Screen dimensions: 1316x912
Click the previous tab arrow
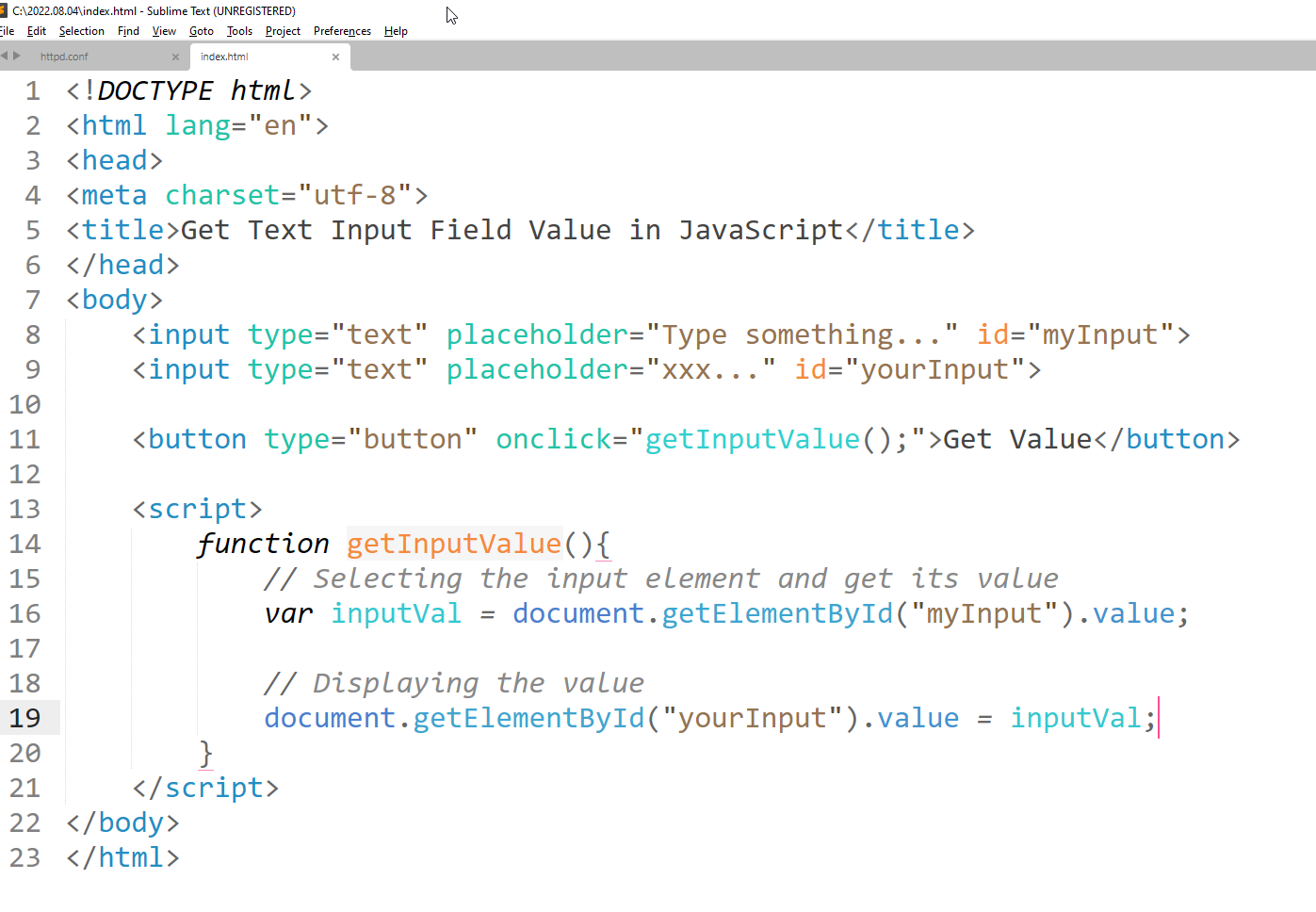[x=5, y=56]
